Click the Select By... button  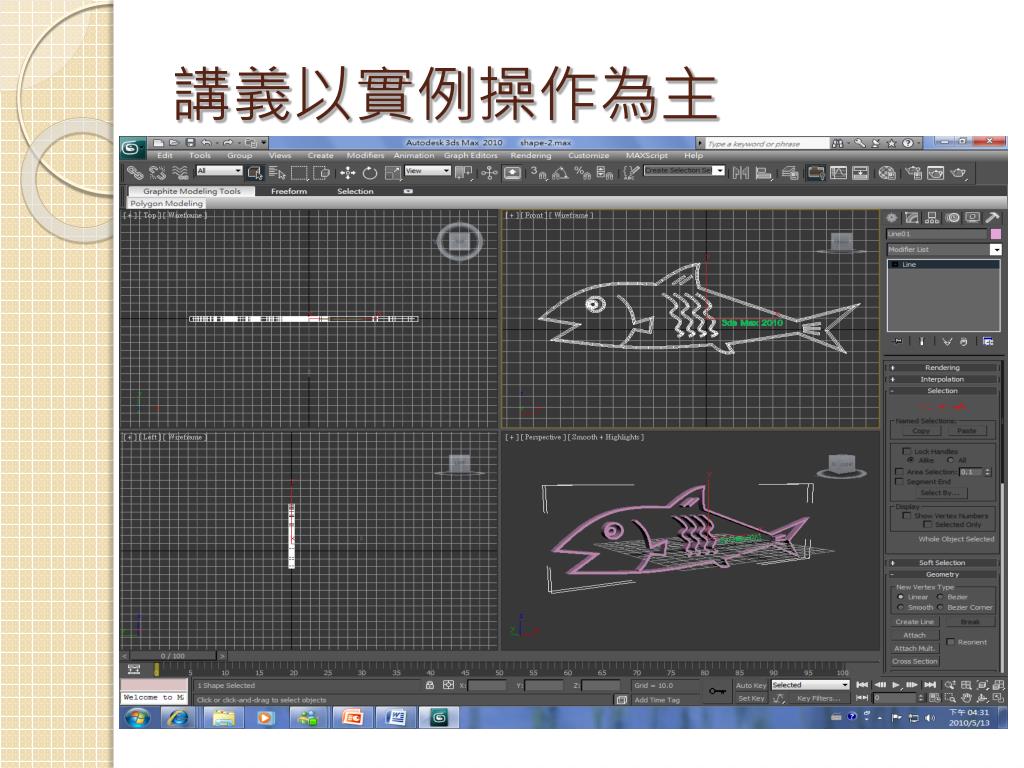point(940,493)
